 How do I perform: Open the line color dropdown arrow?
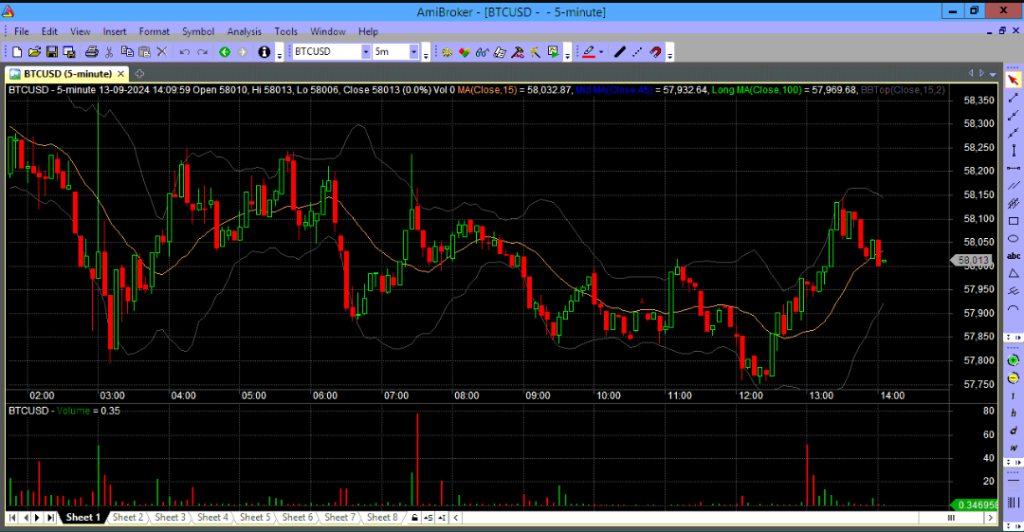[x=601, y=52]
